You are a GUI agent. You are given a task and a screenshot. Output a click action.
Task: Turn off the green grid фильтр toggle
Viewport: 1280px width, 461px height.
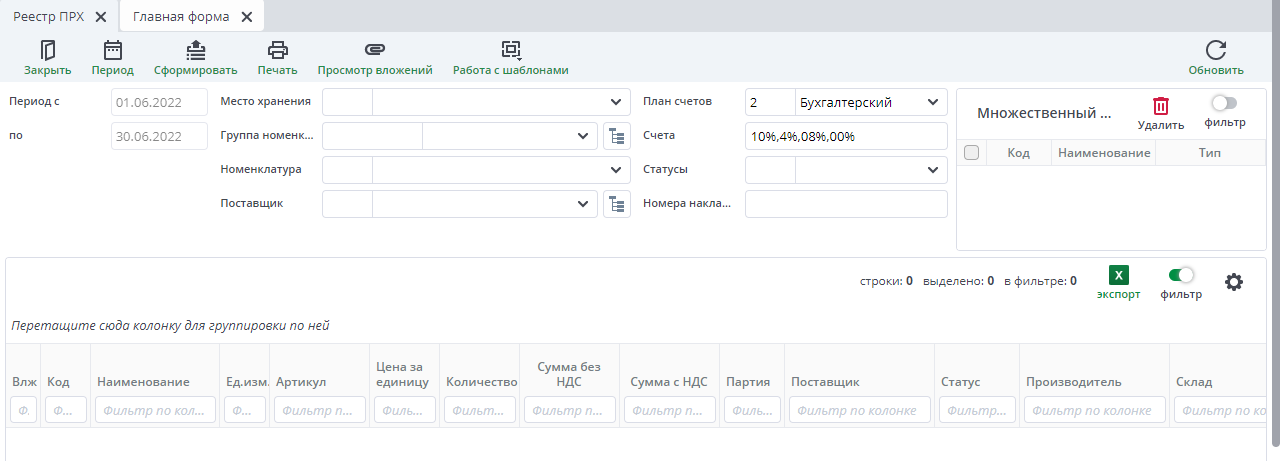coord(1181,275)
